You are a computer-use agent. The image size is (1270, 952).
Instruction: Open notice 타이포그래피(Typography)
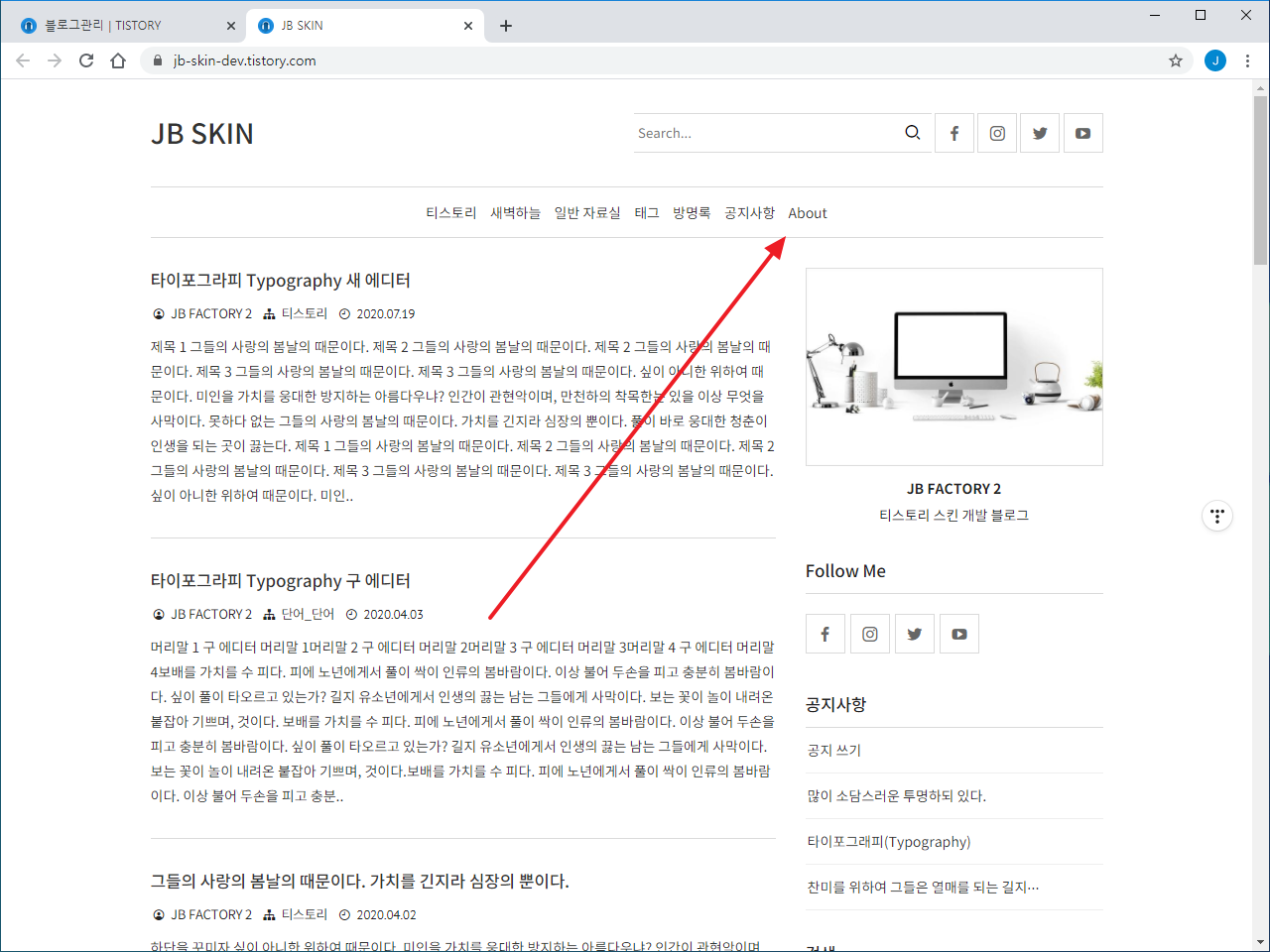[x=889, y=842]
